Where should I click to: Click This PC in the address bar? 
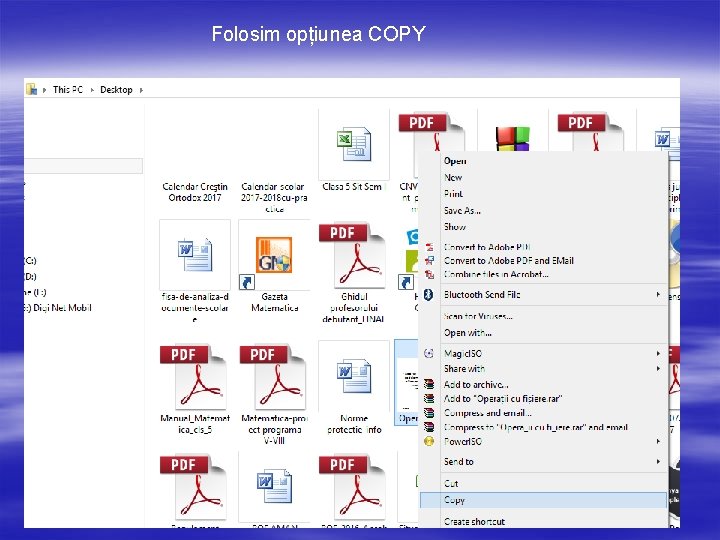click(x=68, y=90)
